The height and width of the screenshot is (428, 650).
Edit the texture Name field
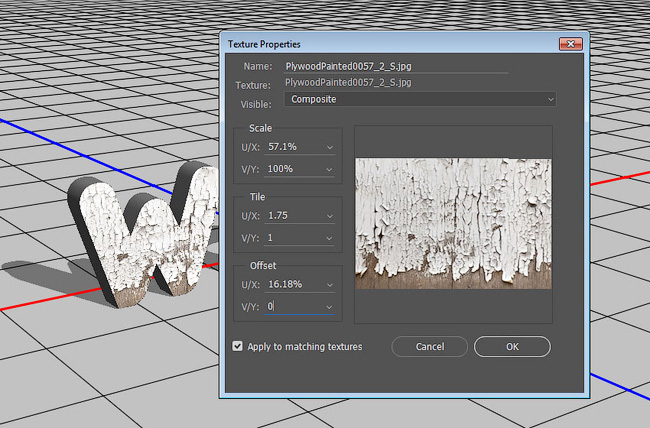[x=396, y=66]
